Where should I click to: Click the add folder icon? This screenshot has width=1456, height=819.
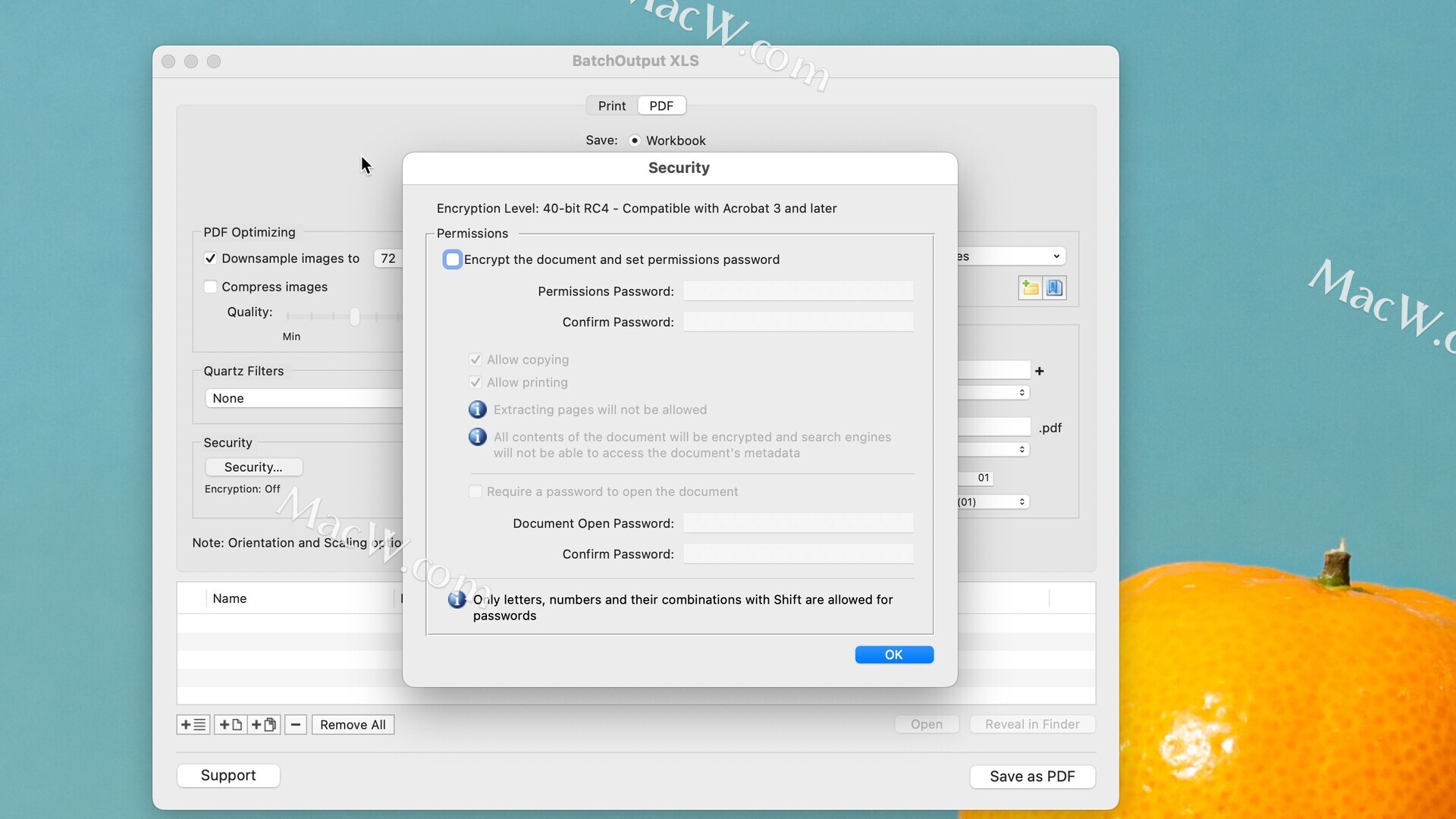[x=1030, y=288]
